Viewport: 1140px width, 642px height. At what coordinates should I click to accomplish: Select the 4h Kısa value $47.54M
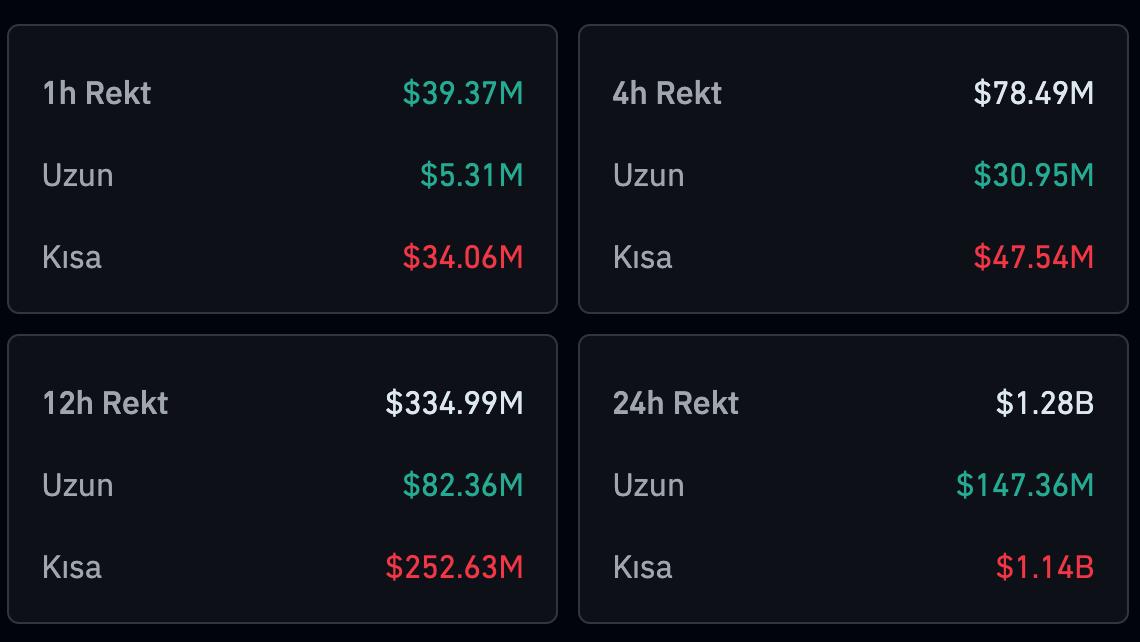click(1034, 257)
